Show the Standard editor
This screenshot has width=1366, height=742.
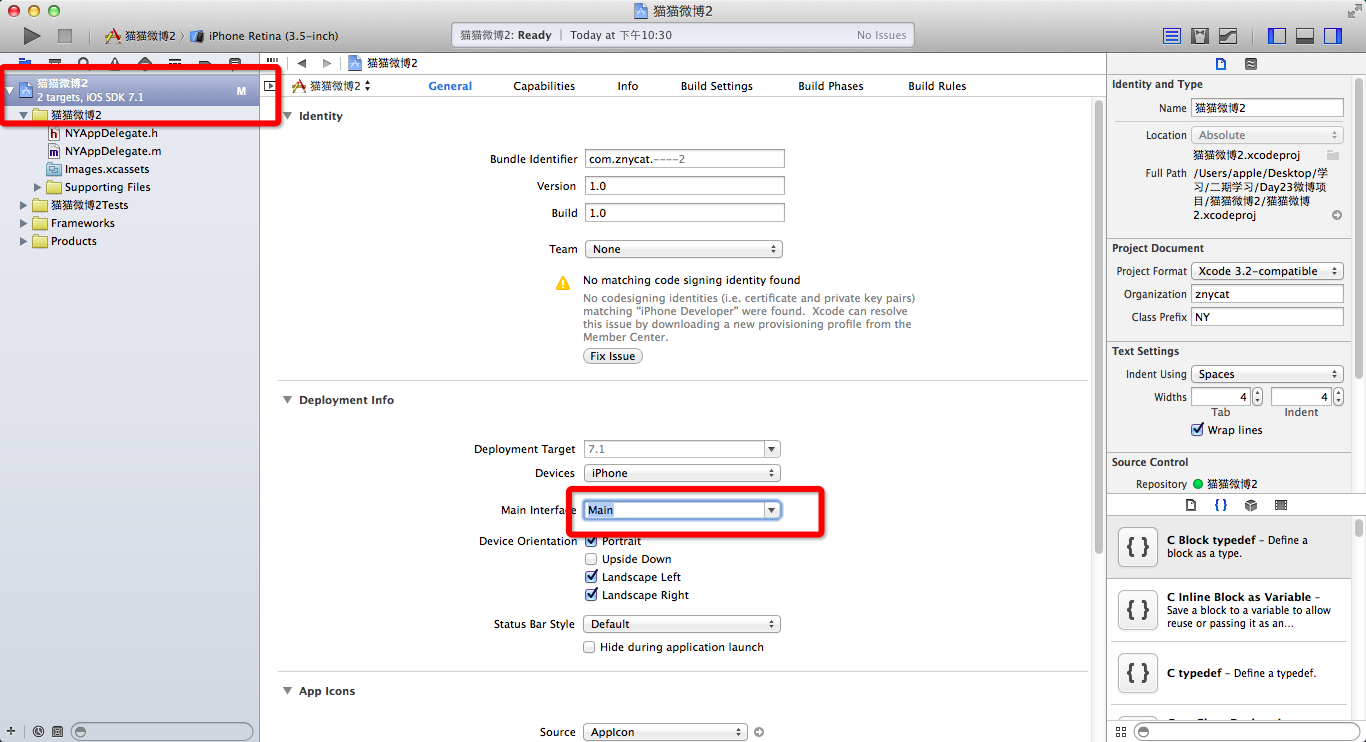[x=1172, y=36]
